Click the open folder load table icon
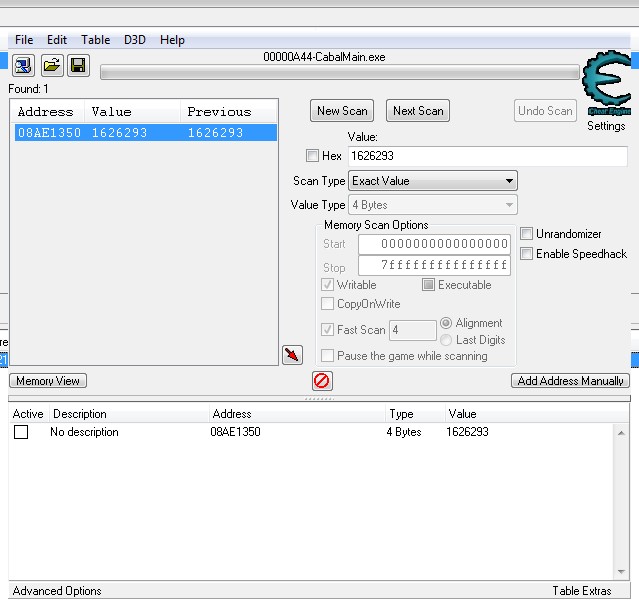The width and height of the screenshot is (639, 607). [x=51, y=67]
